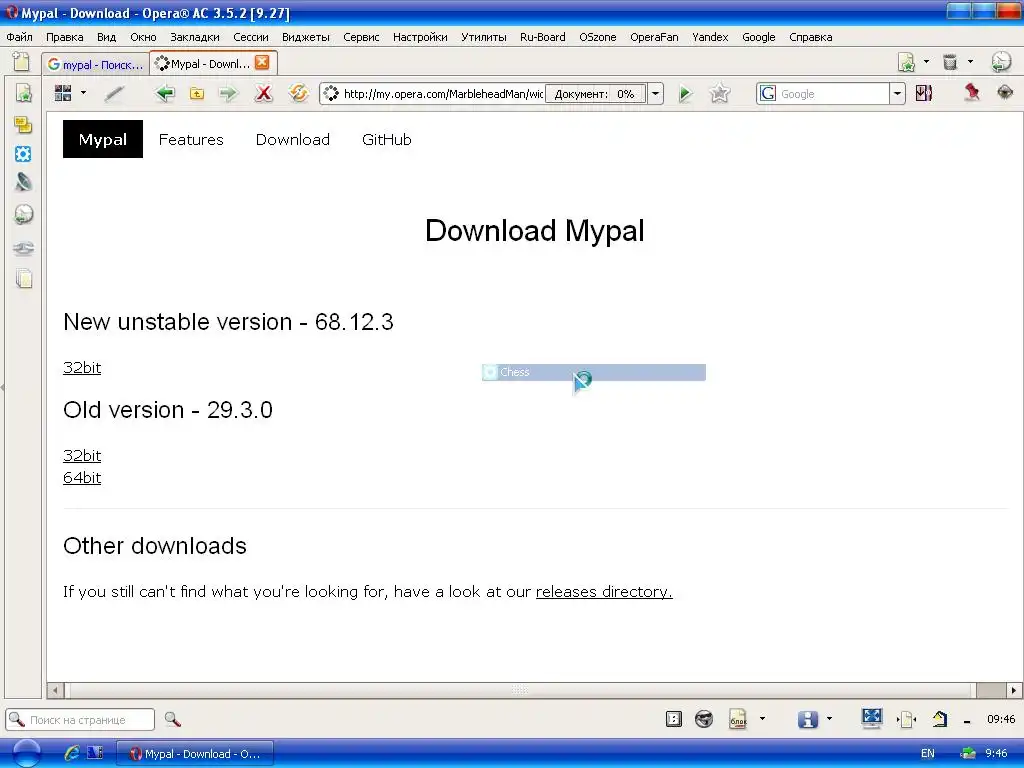The width and height of the screenshot is (1024, 768).
Task: Click the wand pencil toolbar icon
Action: point(114,93)
